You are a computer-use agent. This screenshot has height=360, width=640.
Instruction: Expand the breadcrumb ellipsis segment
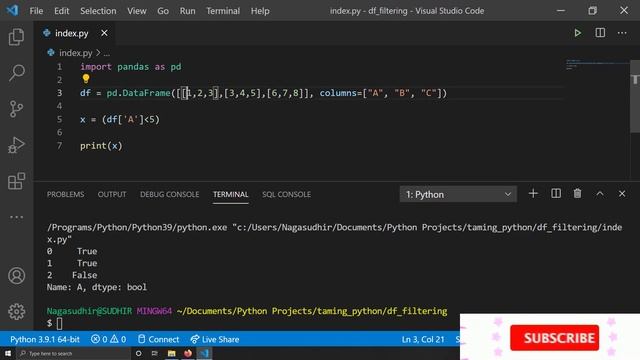[107, 53]
